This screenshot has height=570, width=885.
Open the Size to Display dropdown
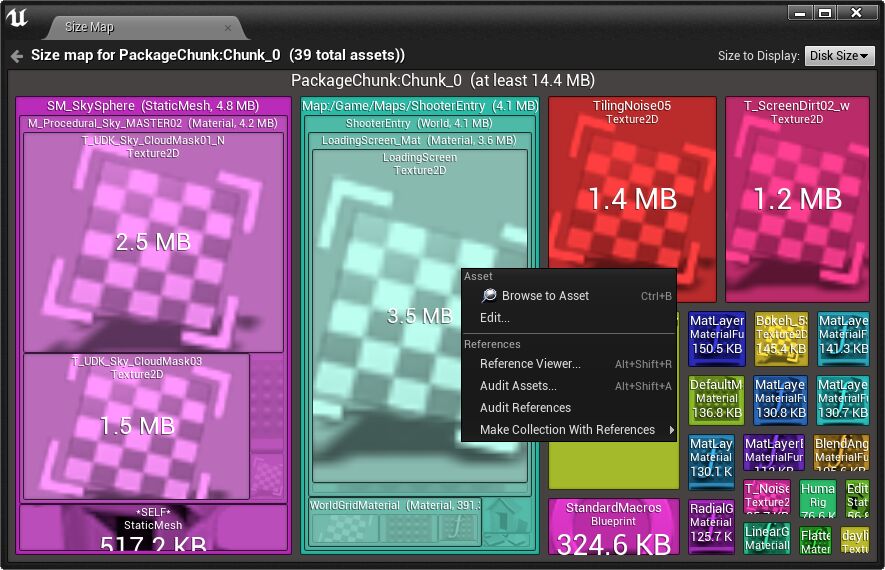[839, 56]
